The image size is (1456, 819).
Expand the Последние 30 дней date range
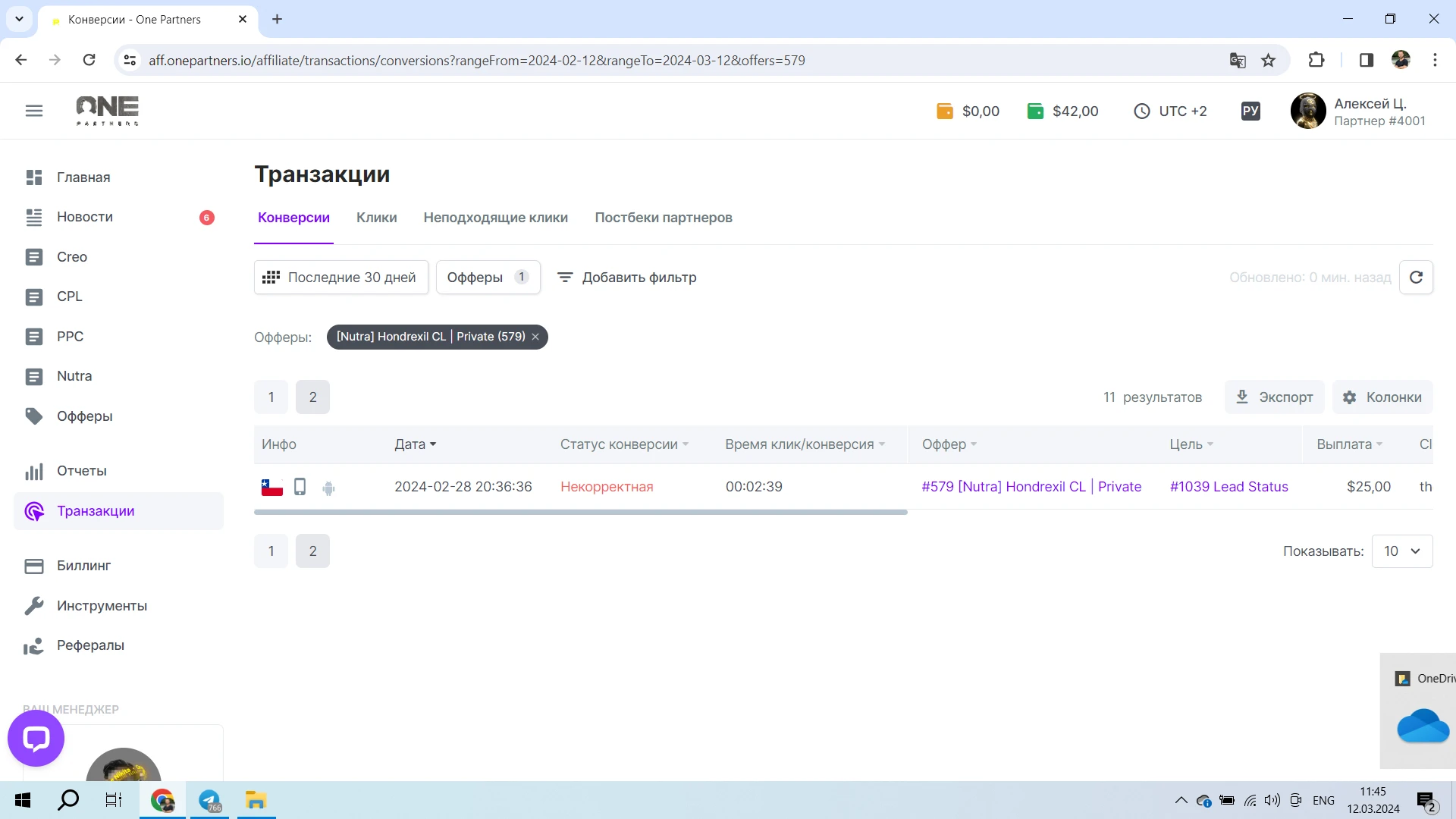(x=340, y=278)
